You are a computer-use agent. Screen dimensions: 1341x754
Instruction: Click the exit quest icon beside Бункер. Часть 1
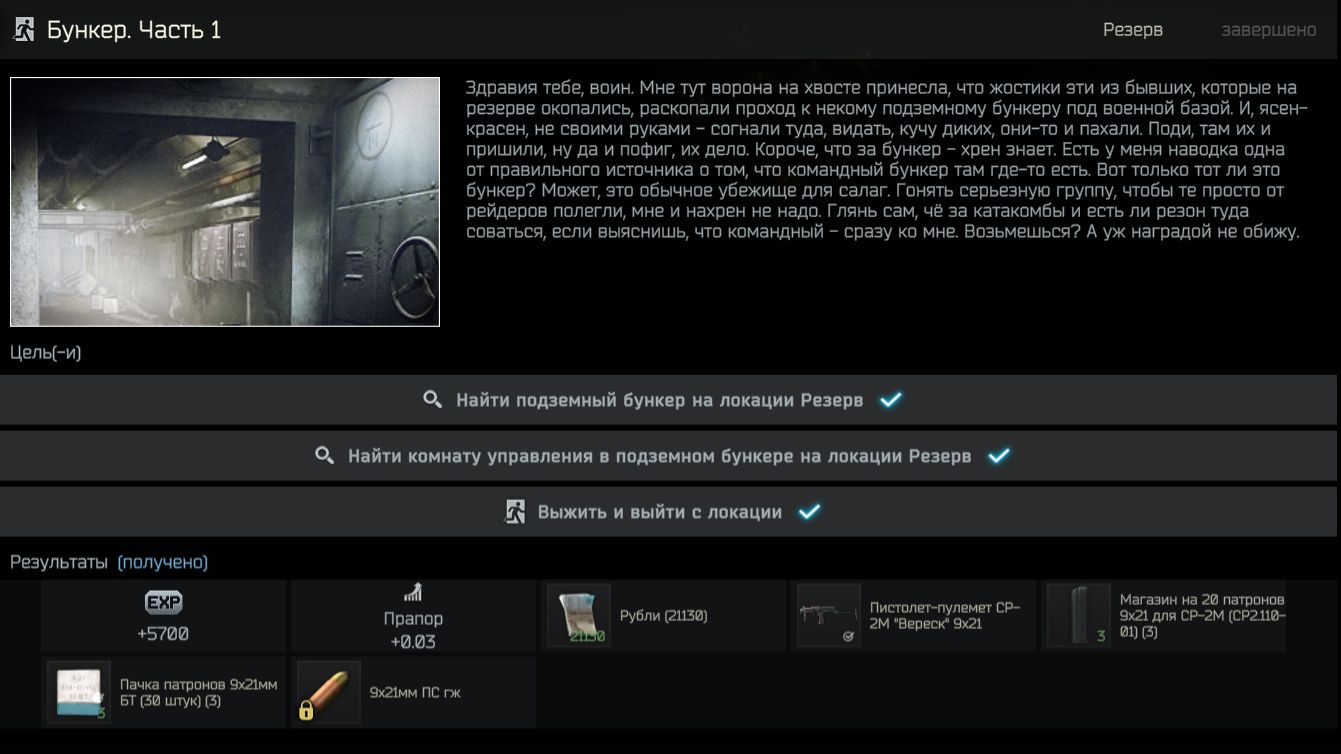24,30
